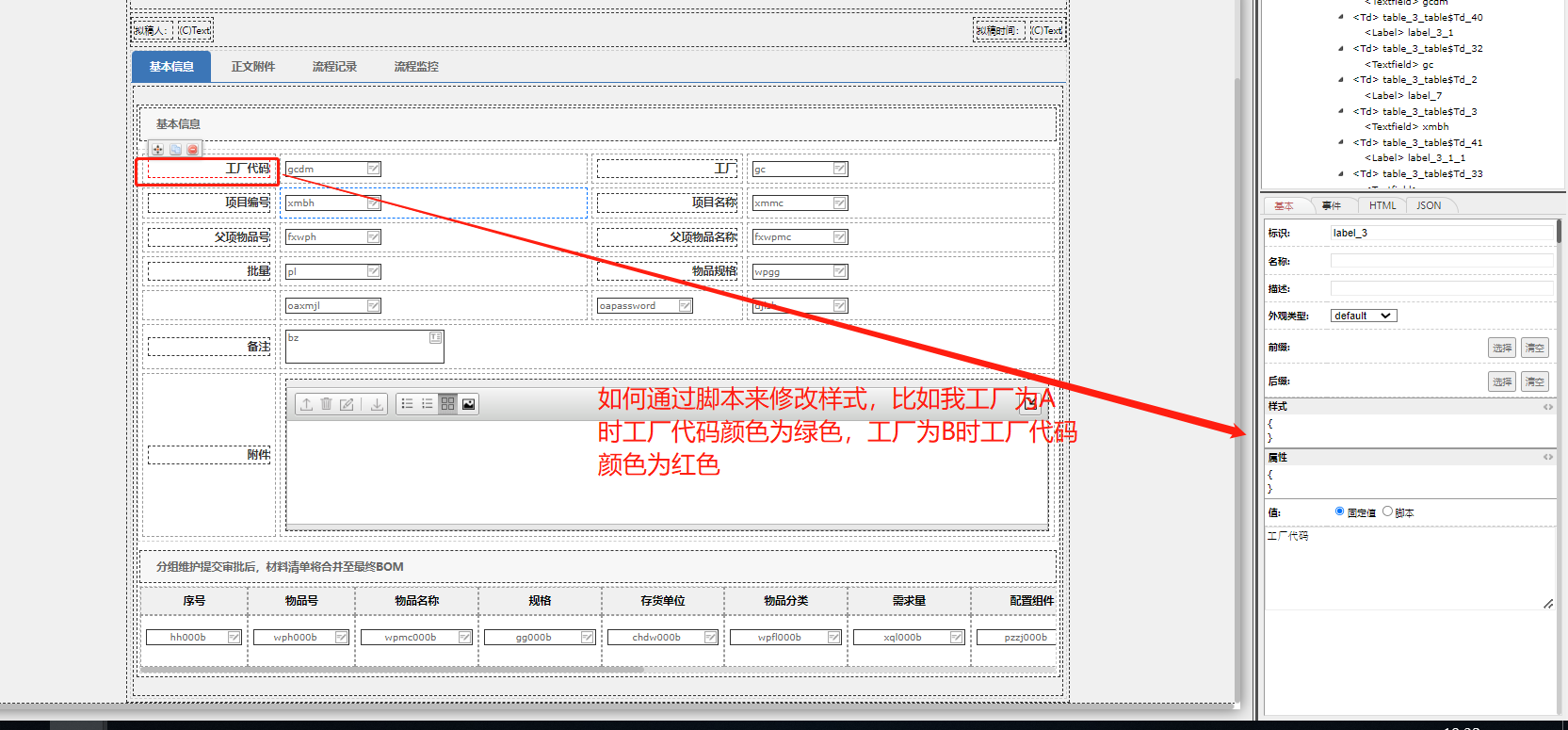This screenshot has height=730, width=1568.
Task: Select the Textfield xmbh tree row
Action: (x=1407, y=126)
